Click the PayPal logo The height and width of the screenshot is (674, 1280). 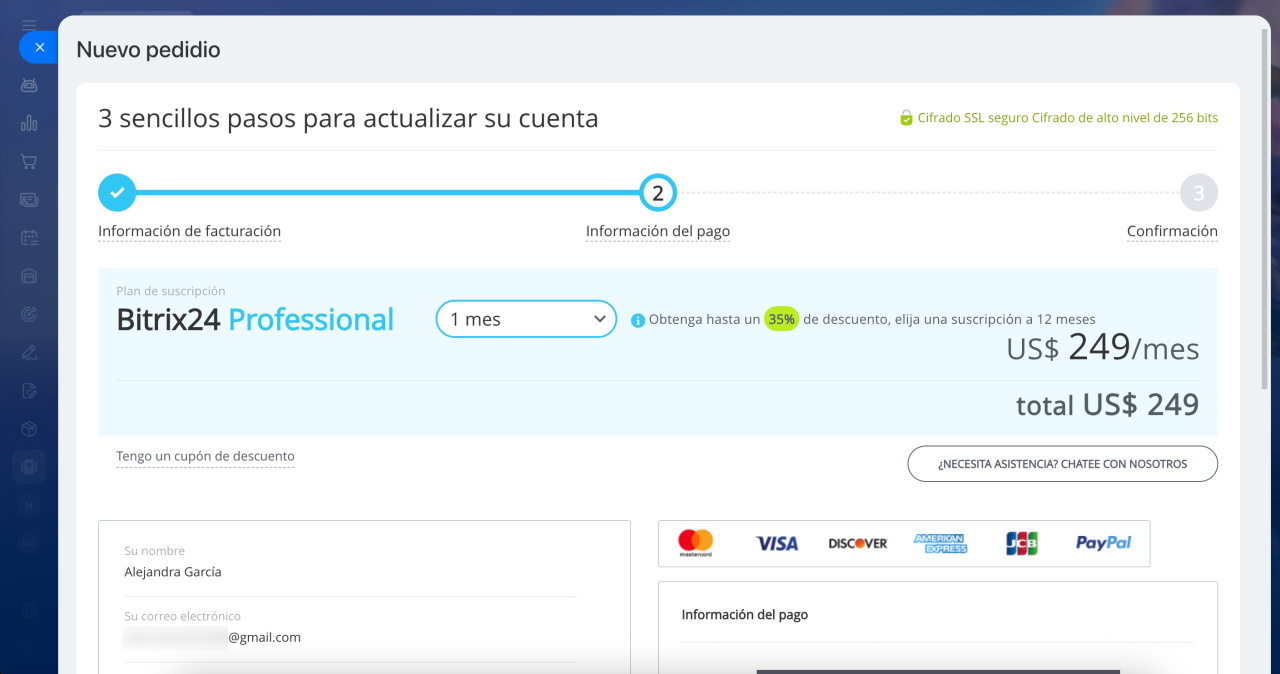point(1104,543)
